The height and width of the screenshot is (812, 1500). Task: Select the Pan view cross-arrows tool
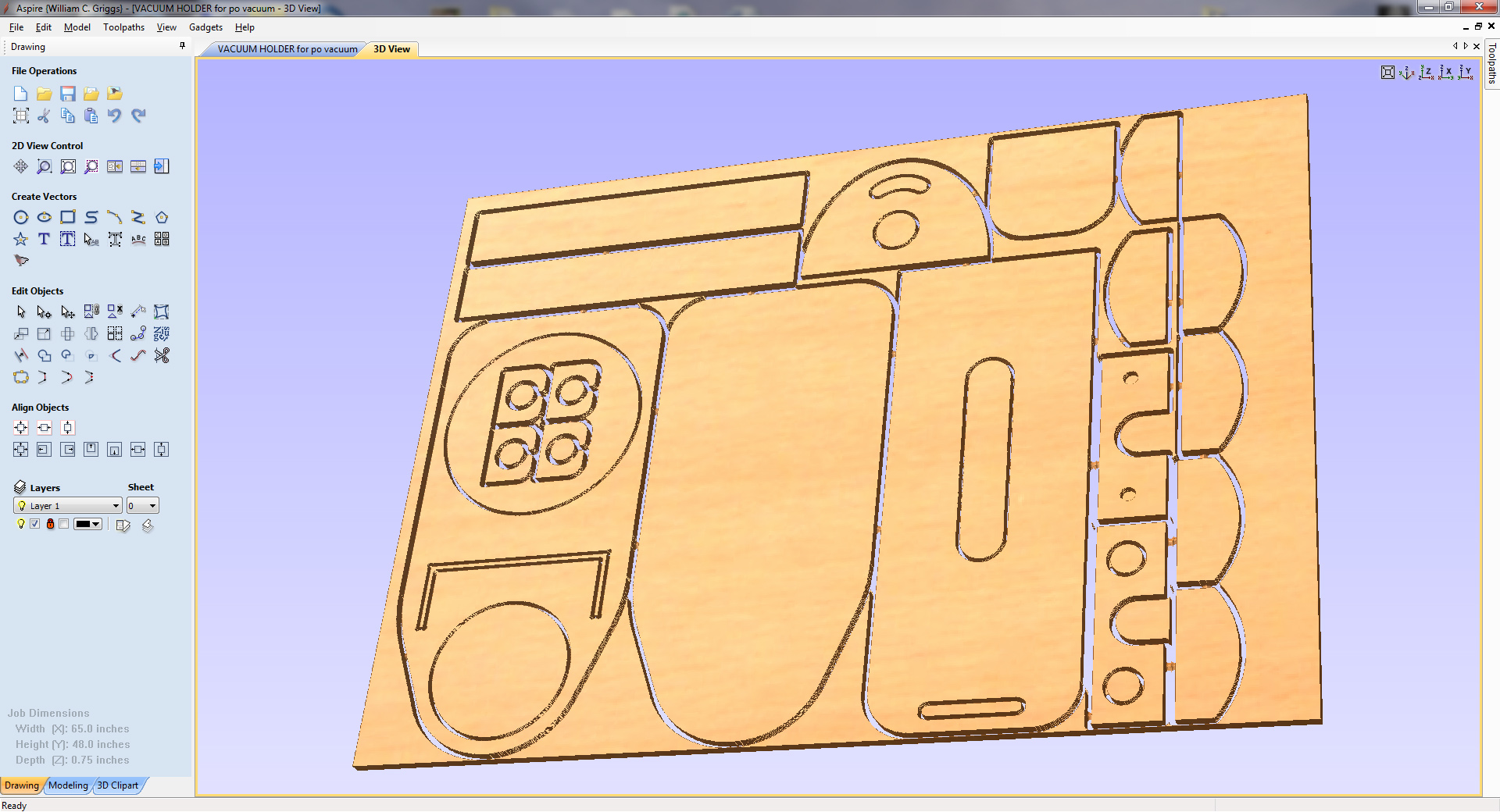pos(21,166)
